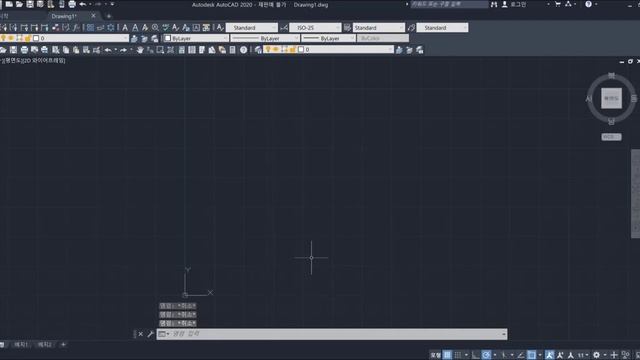Toggle Object Snap Tracking in status bar
This screenshot has height=360, width=640.
point(520,355)
